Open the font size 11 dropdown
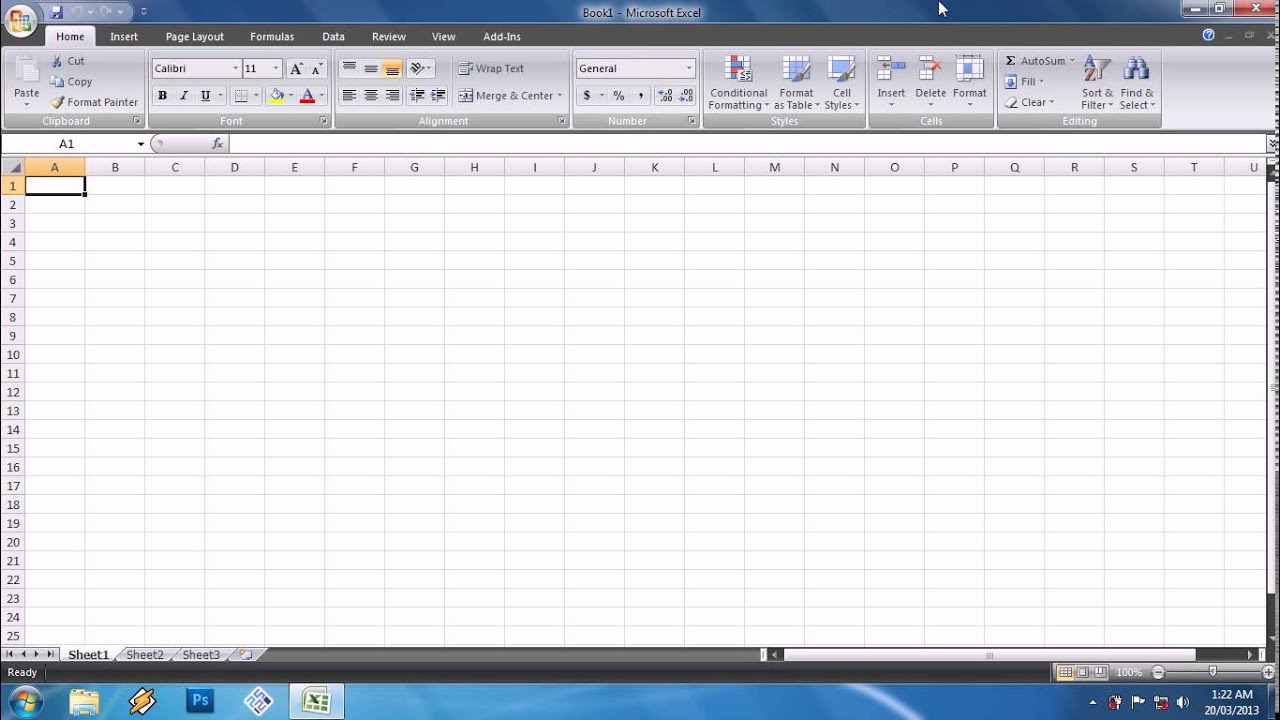Screen dimensions: 1280x720 [276, 68]
